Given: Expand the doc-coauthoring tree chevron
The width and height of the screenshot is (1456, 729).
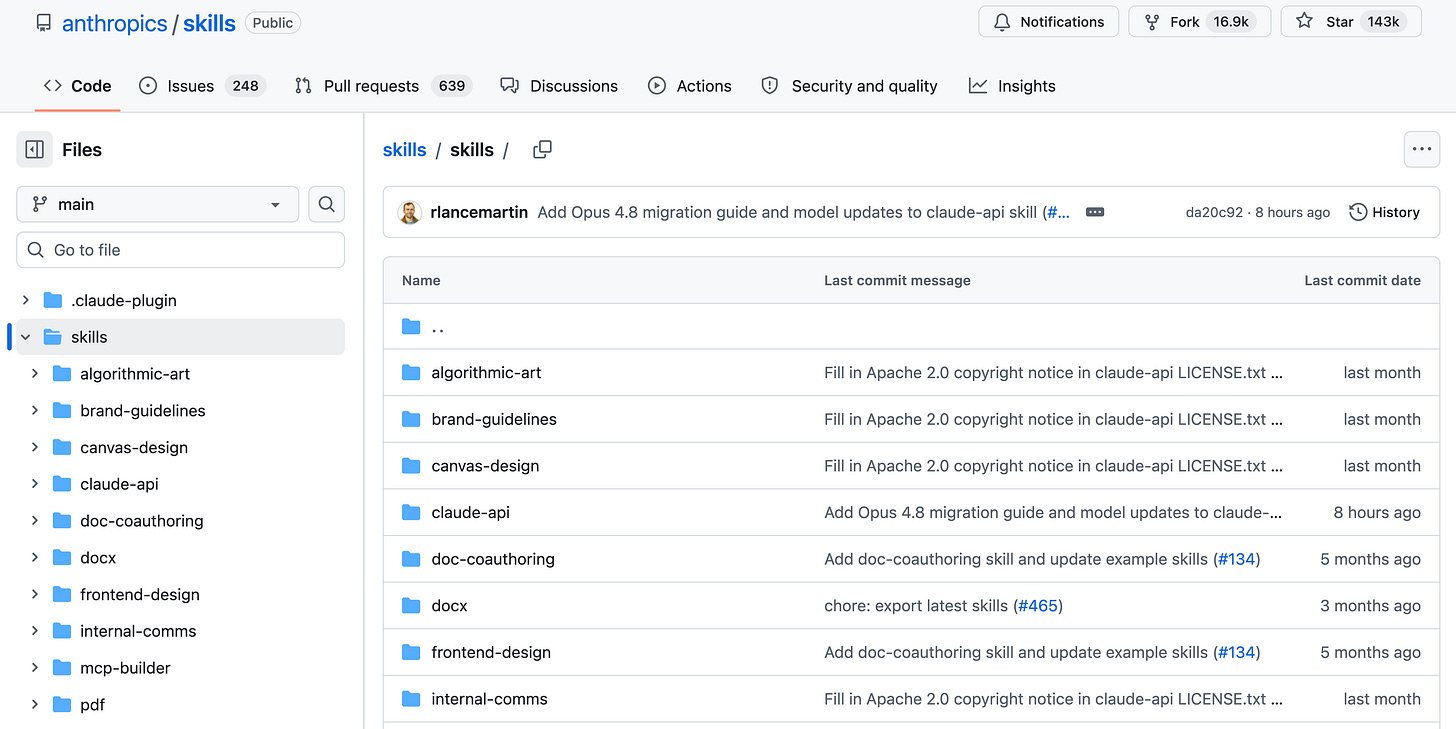Looking at the screenshot, I should click(x=35, y=521).
